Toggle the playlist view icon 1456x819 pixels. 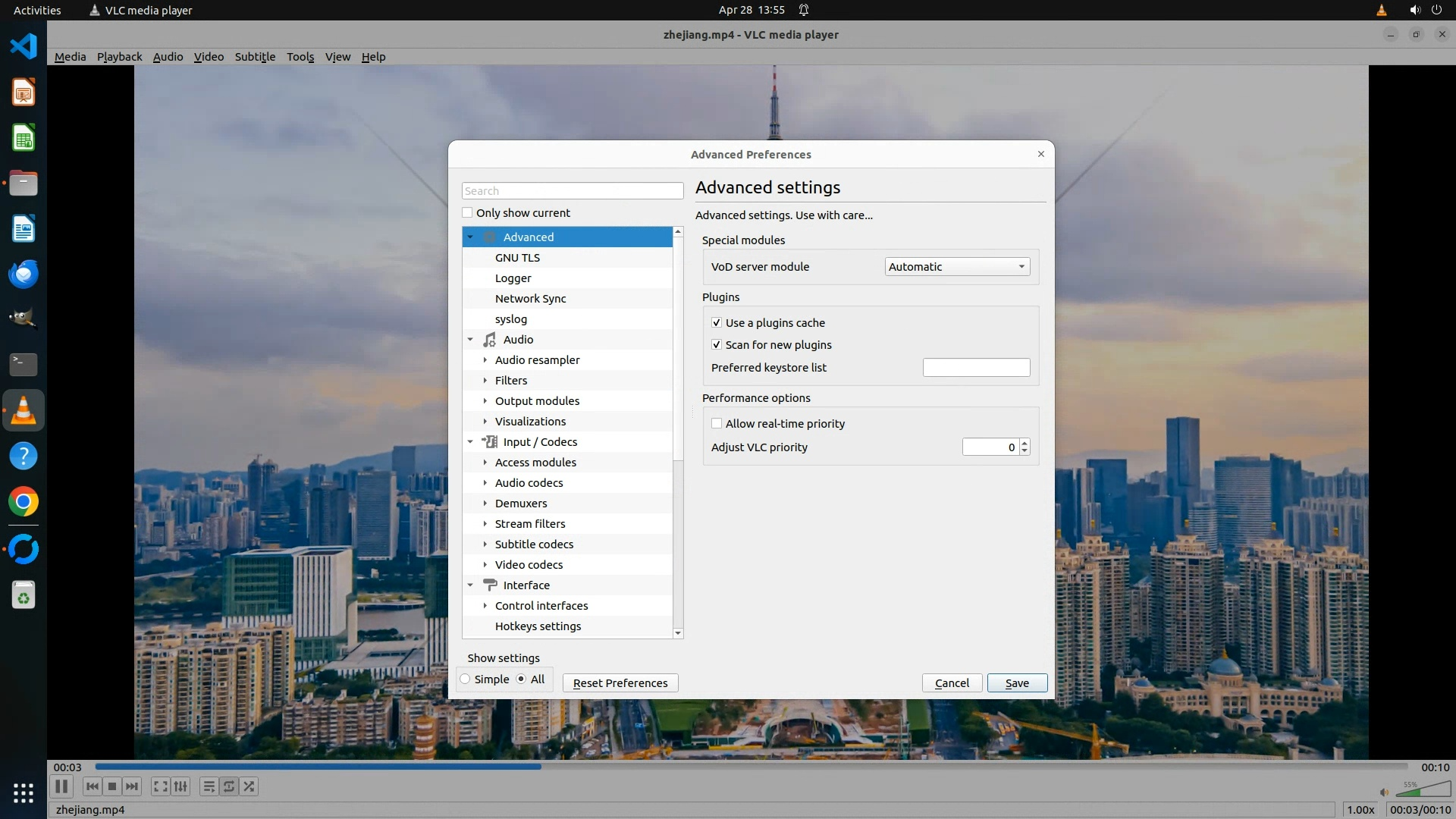pos(209,786)
